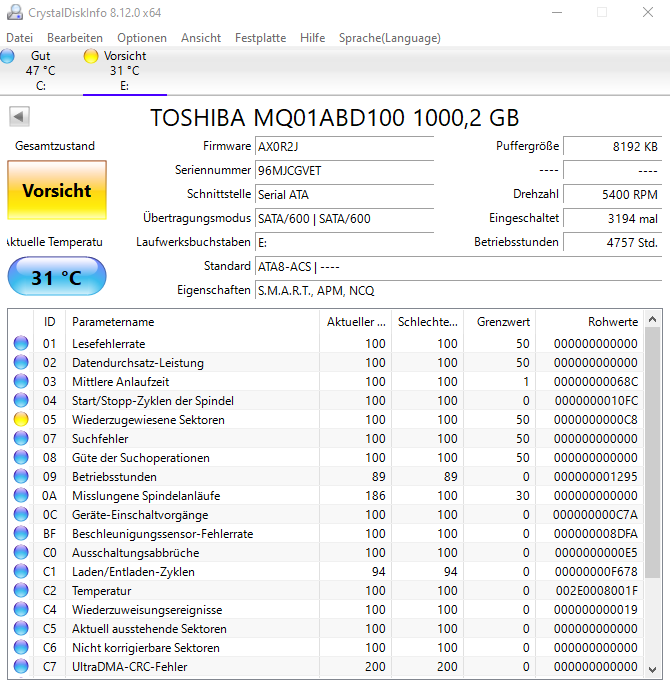Click the status orb for Betriebsstunden attribute 09
The width and height of the screenshot is (670, 686).
click(21, 476)
